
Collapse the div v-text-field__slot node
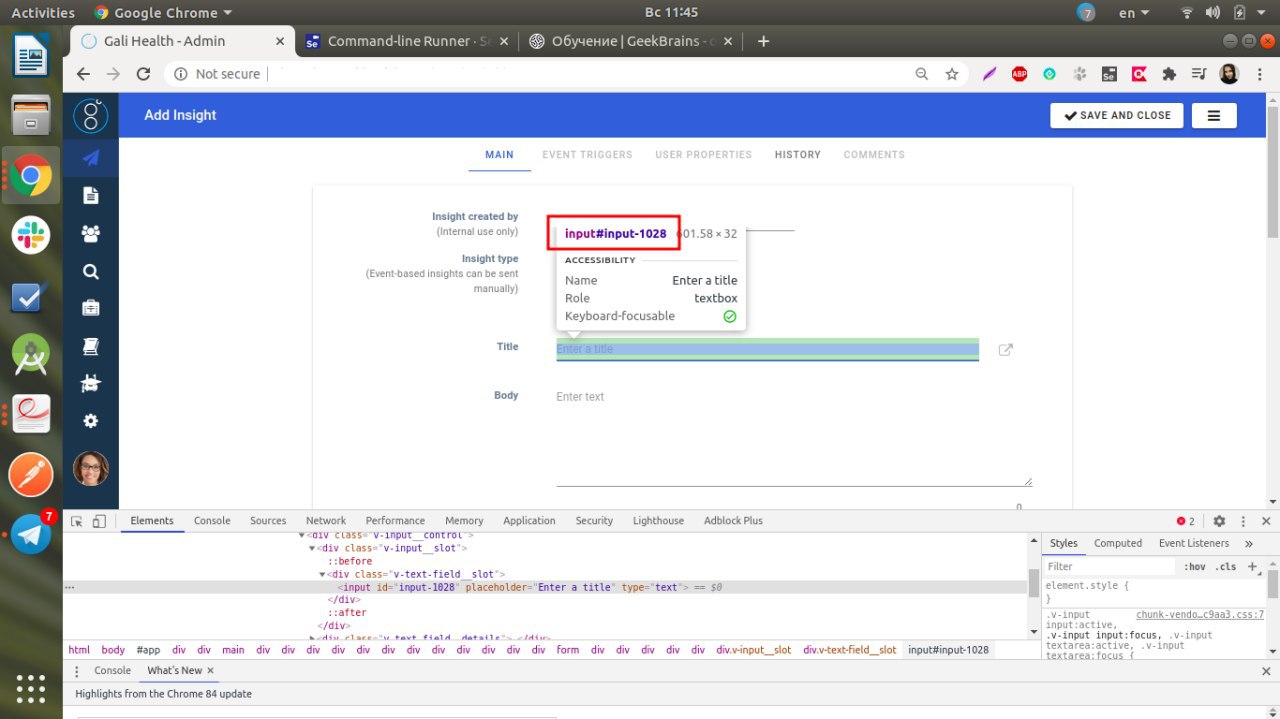click(322, 575)
